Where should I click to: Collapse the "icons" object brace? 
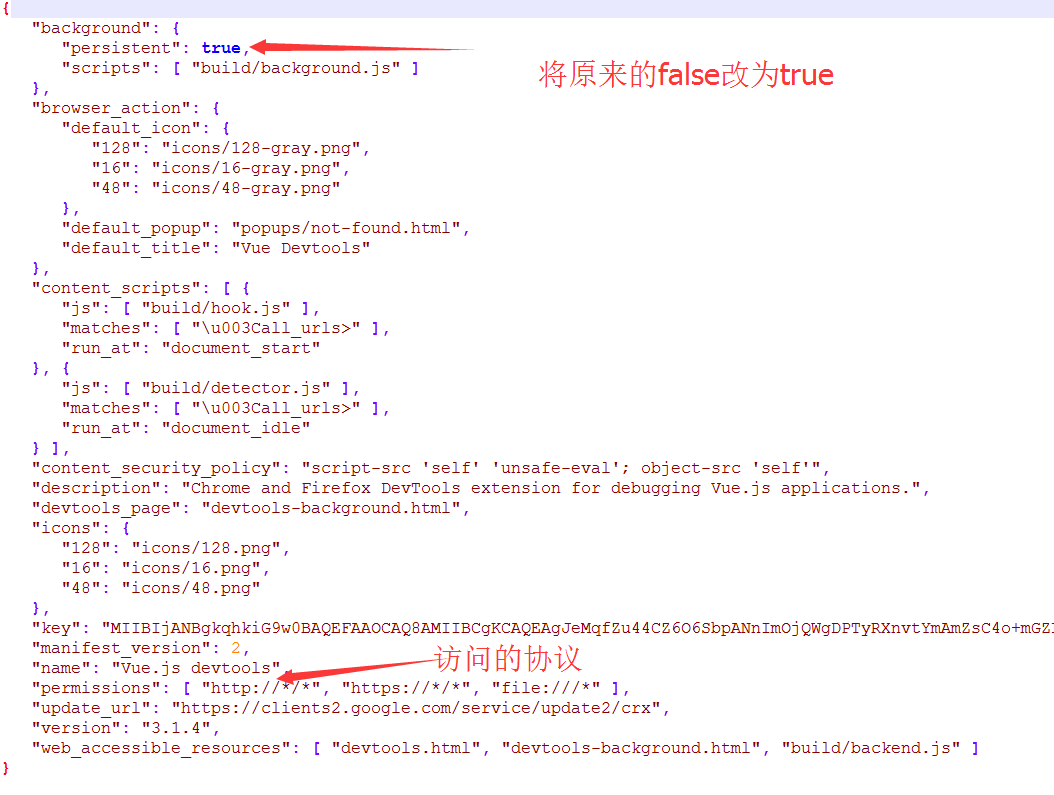click(126, 528)
